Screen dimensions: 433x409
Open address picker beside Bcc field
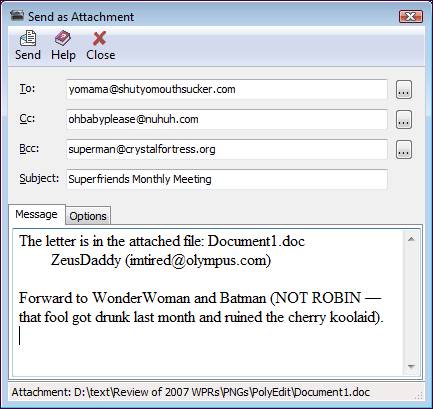pos(404,149)
